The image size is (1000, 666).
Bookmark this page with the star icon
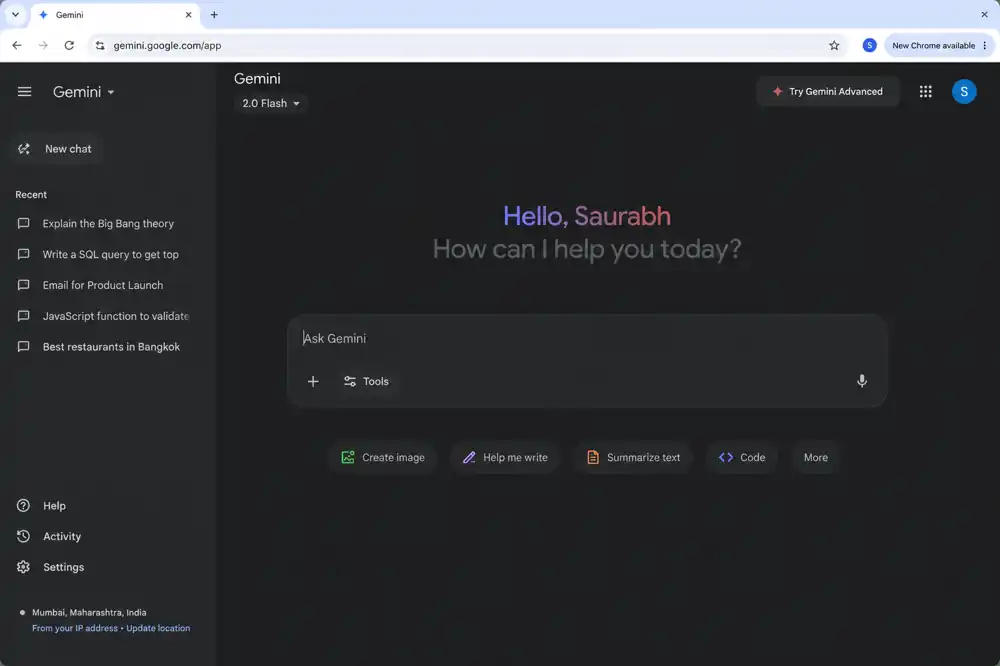(834, 45)
